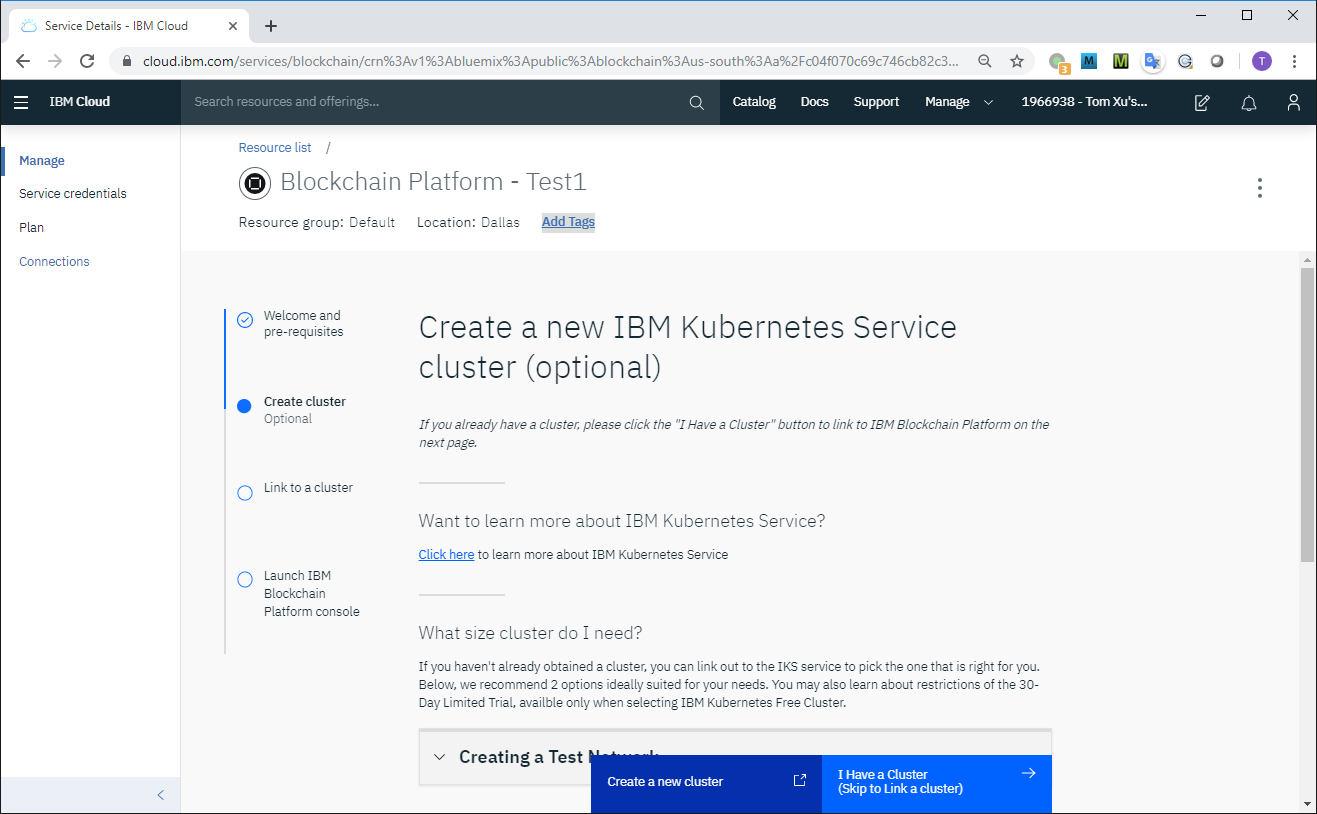Click the purple T Chrome profile icon

1262,61
